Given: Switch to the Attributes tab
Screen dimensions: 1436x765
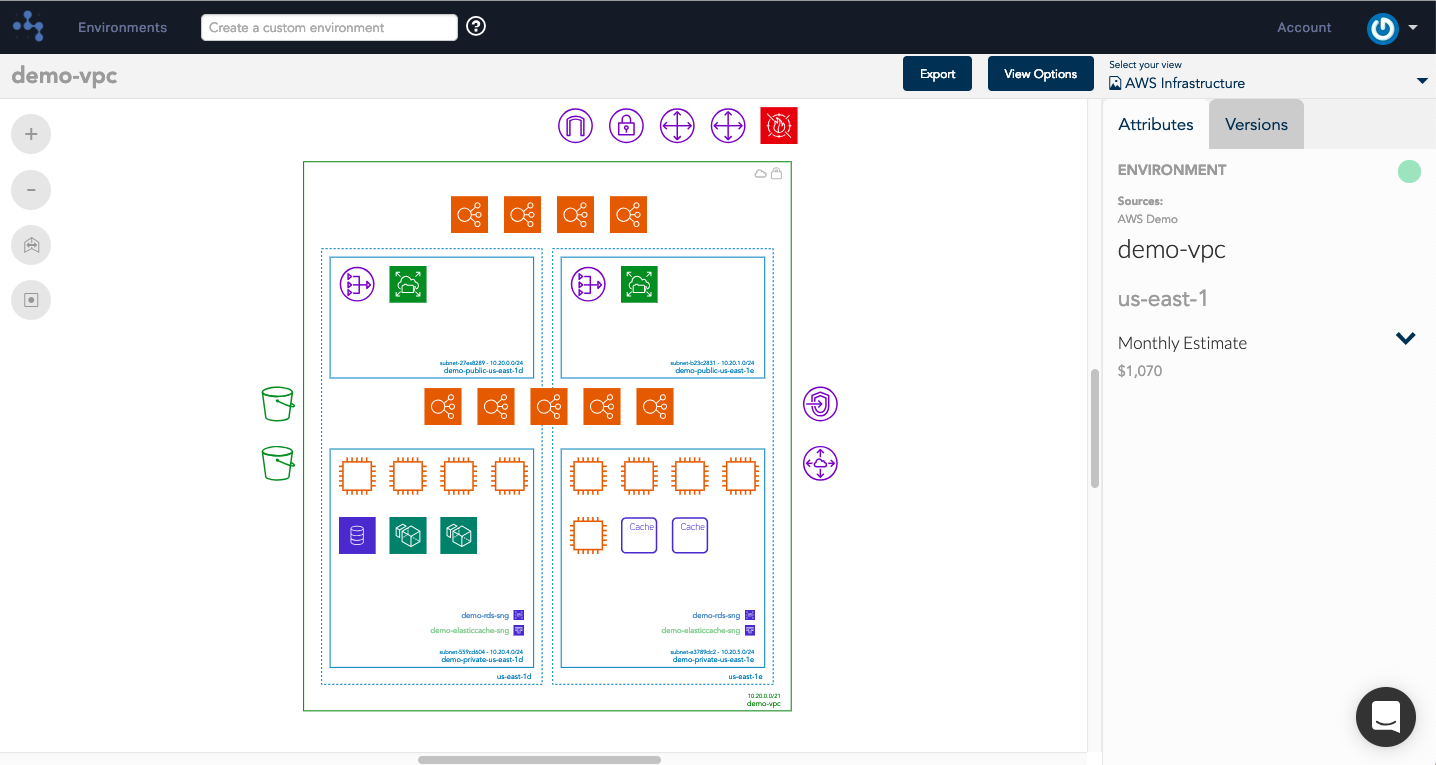Looking at the screenshot, I should pyautogui.click(x=1155, y=124).
